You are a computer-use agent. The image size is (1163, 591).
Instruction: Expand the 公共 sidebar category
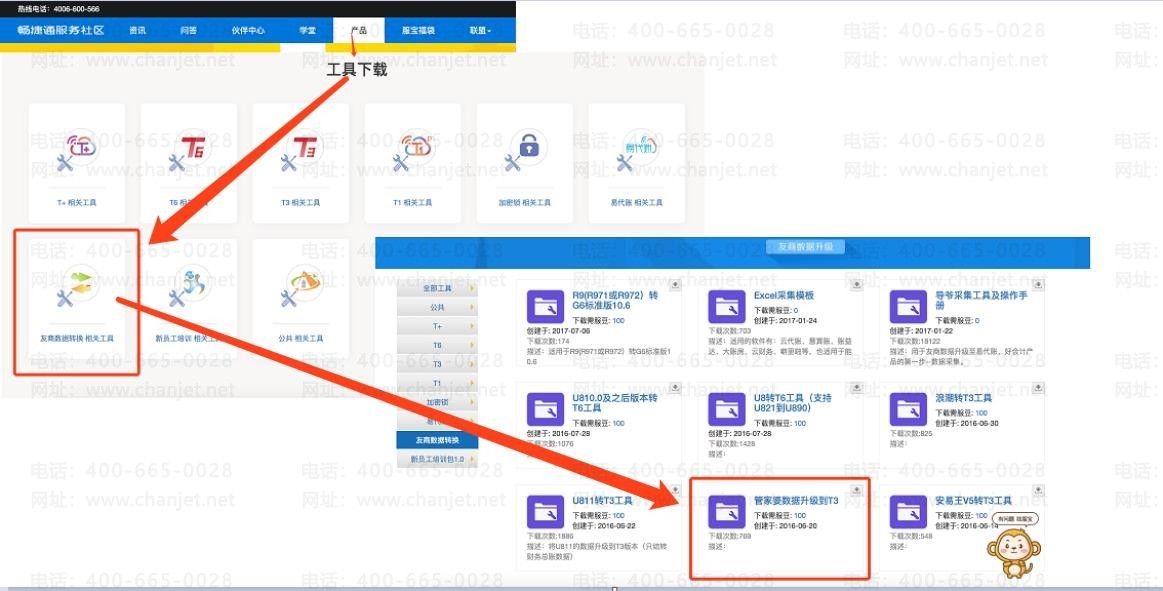(437, 307)
